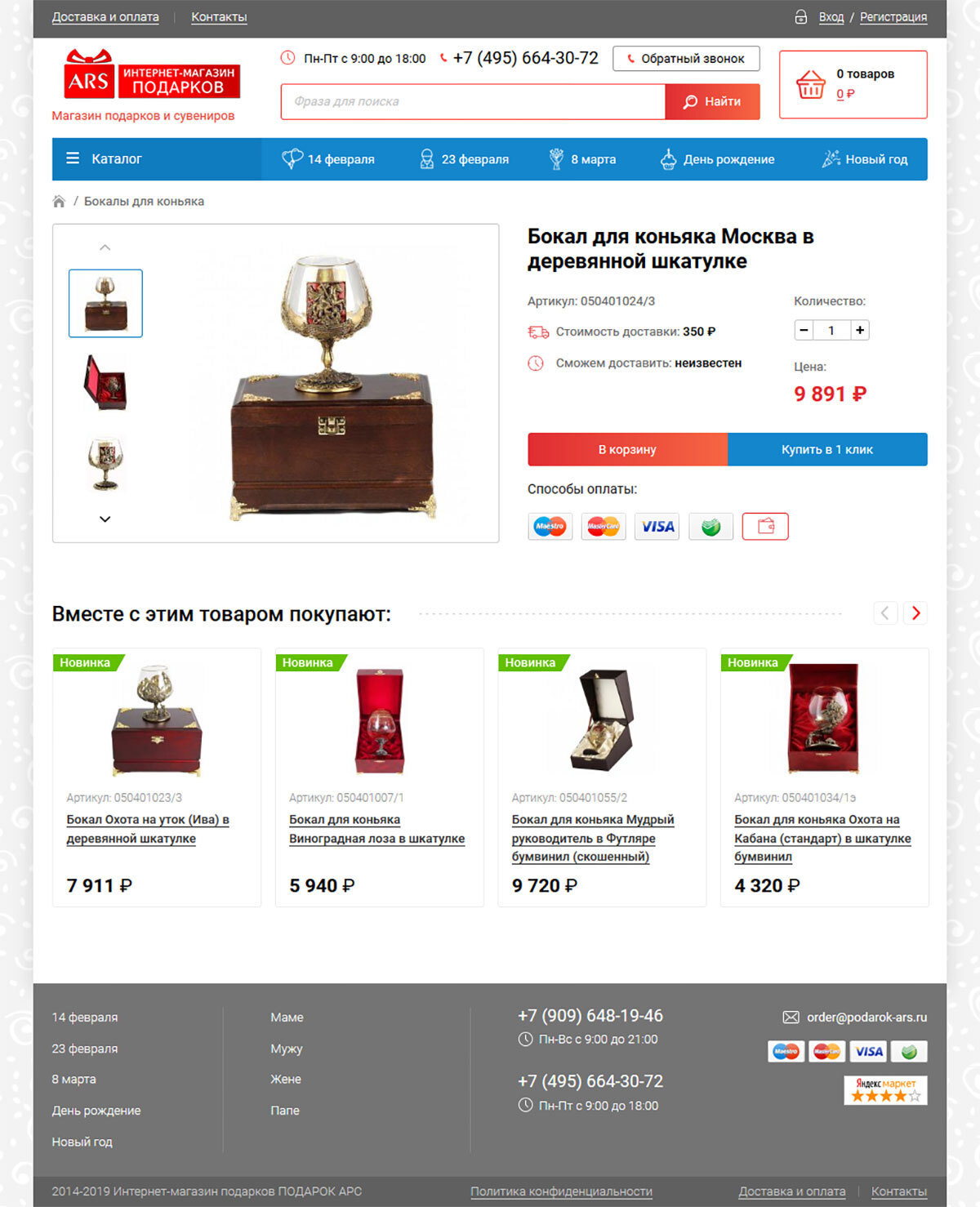
Task: Click the lock icon next to Вход
Action: (801, 17)
